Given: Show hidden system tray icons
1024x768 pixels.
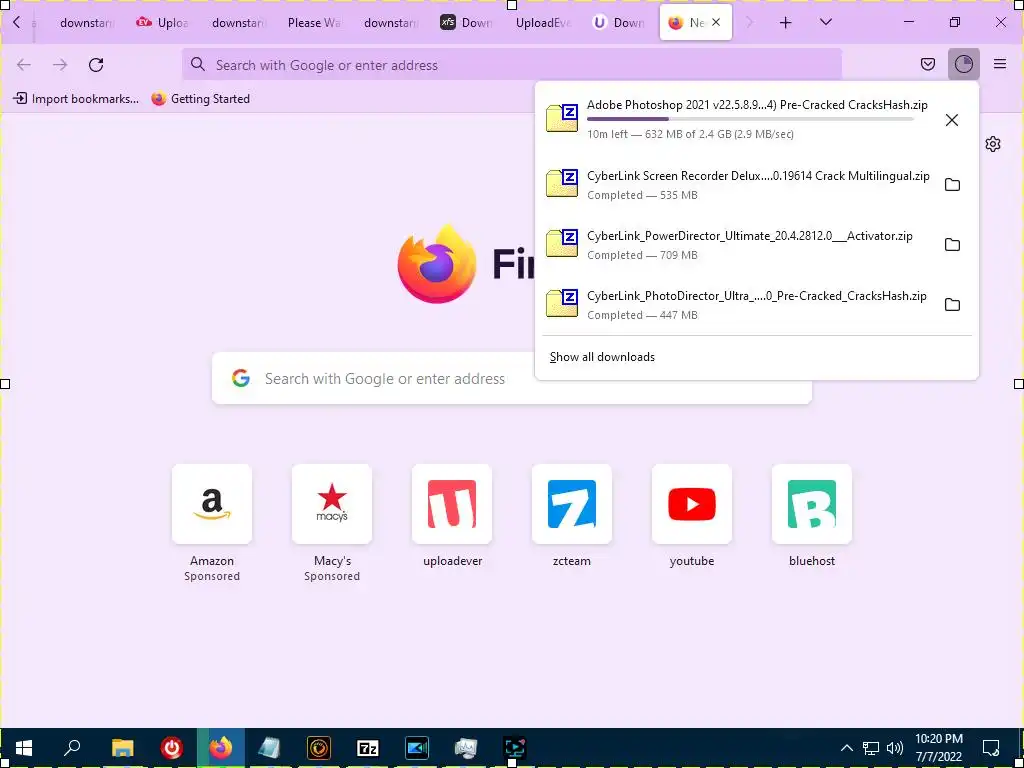Looking at the screenshot, I should 846,748.
